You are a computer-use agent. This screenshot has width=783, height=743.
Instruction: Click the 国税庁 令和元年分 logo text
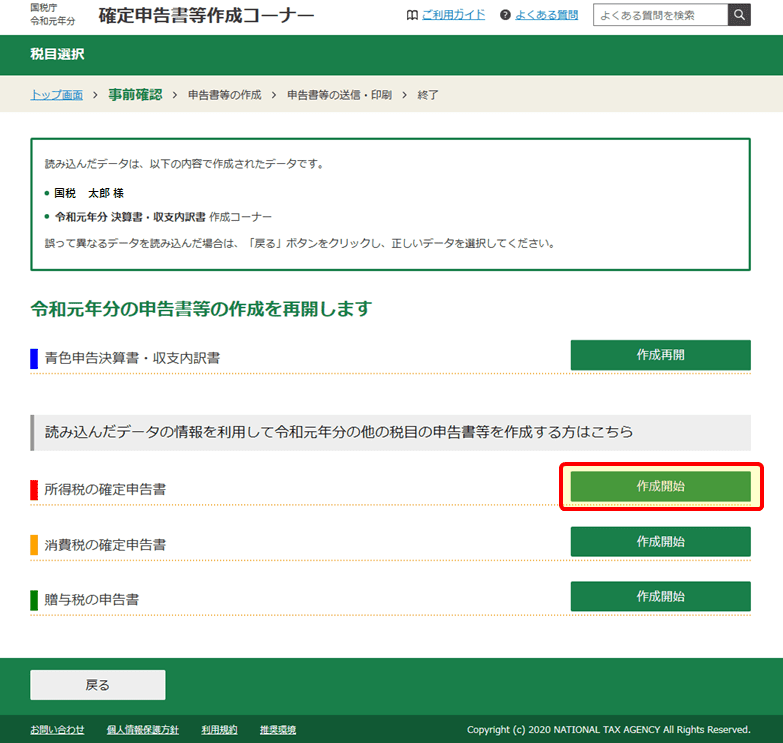[x=52, y=14]
